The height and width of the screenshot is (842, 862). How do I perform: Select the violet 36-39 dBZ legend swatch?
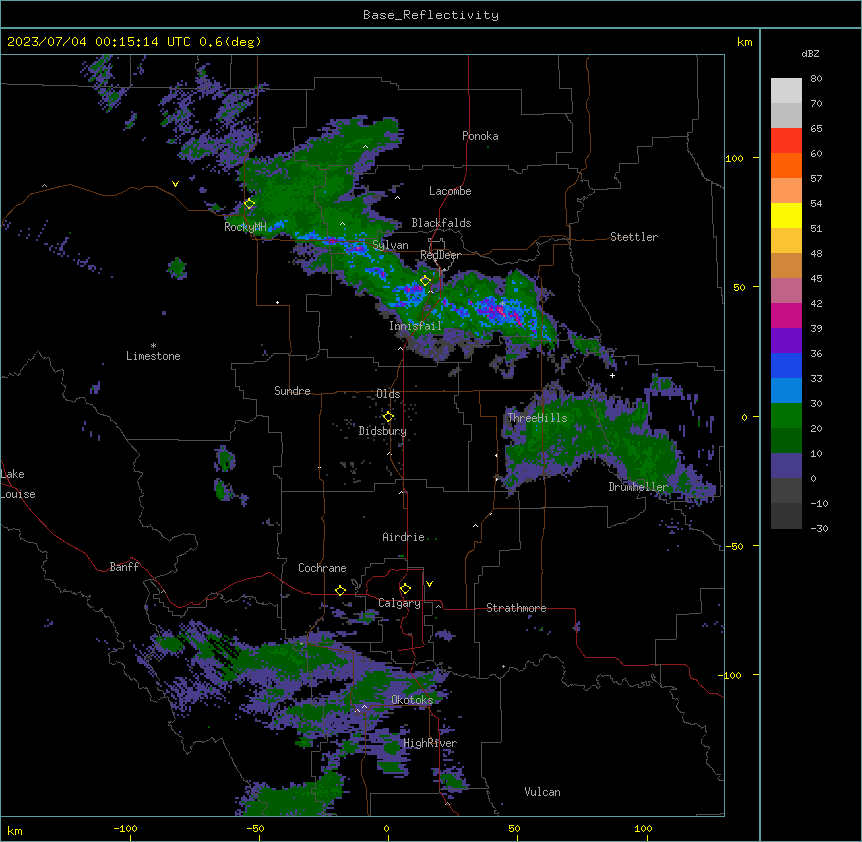point(786,341)
